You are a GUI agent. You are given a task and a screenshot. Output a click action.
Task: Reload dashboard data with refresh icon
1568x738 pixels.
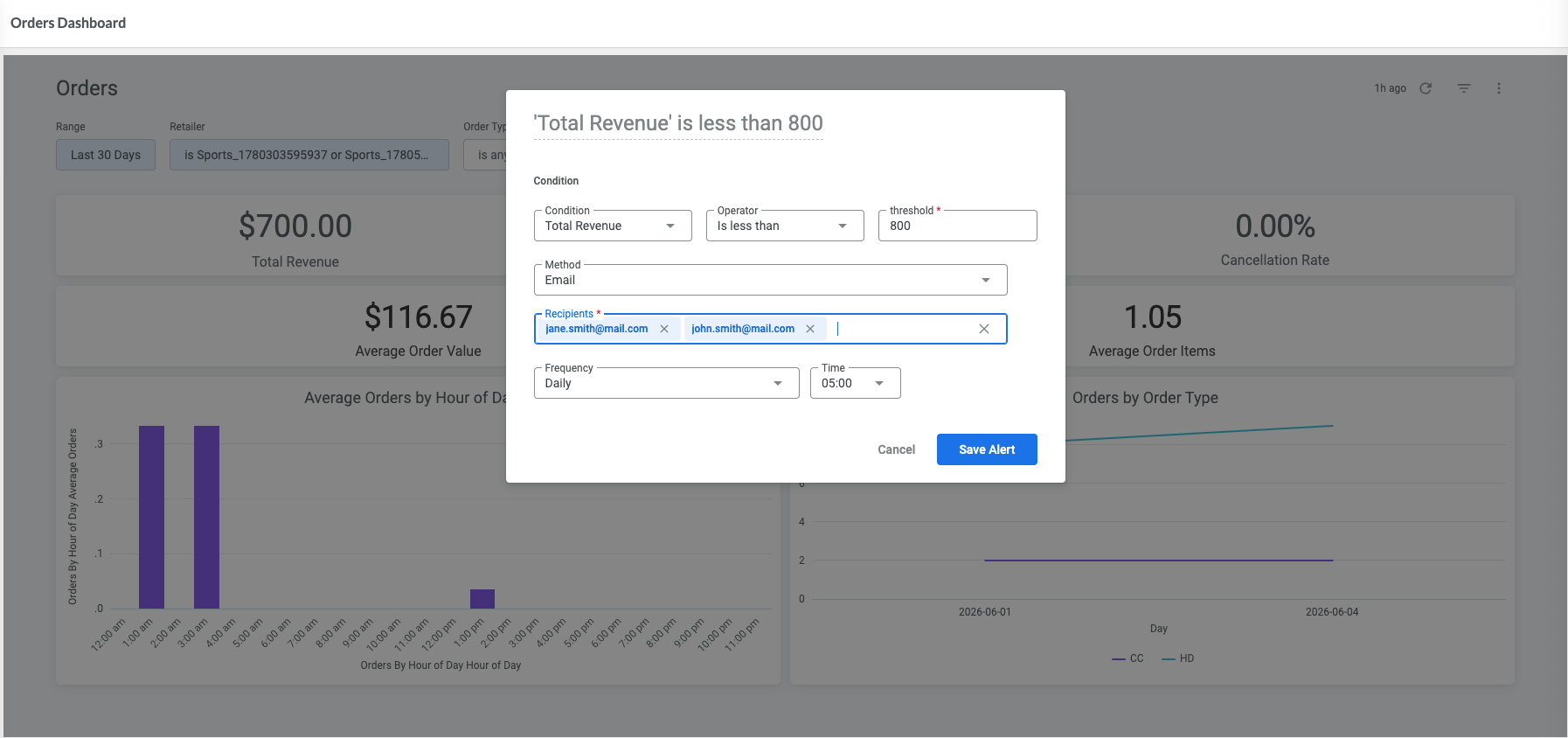pos(1426,88)
